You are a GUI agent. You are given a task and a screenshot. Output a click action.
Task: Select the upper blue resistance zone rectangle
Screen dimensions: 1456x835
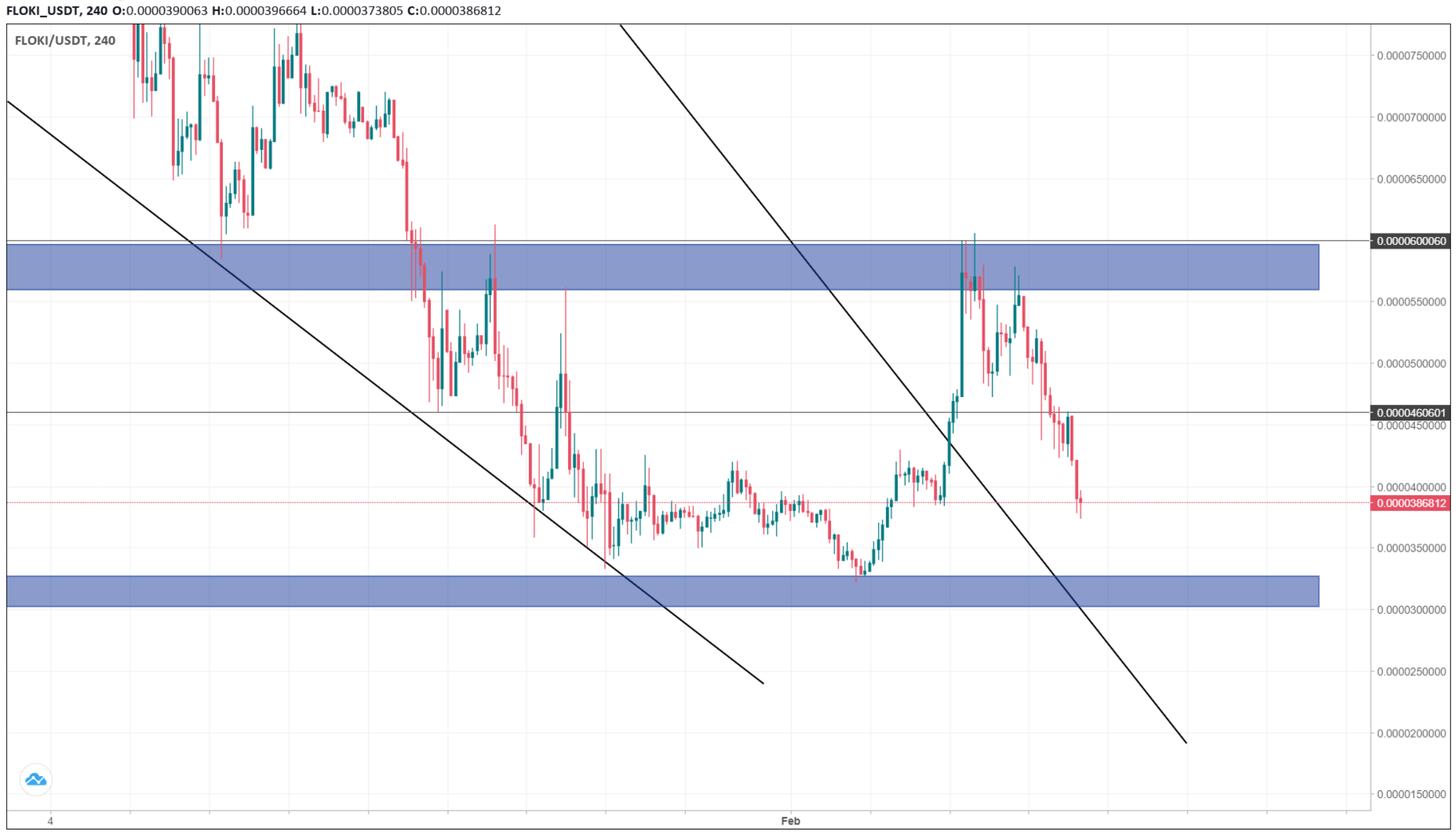[x=662, y=267]
